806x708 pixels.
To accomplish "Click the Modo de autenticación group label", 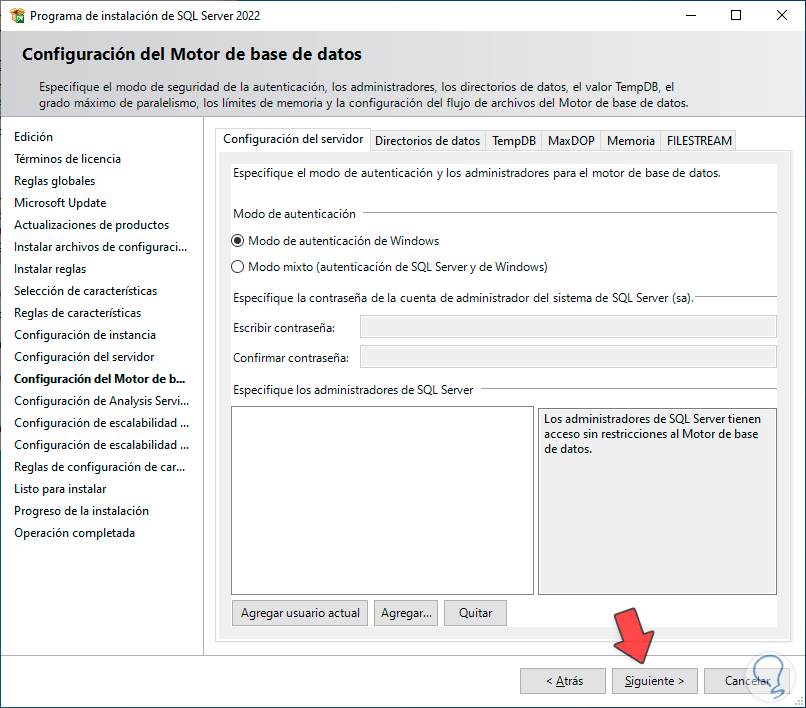I will coord(294,214).
